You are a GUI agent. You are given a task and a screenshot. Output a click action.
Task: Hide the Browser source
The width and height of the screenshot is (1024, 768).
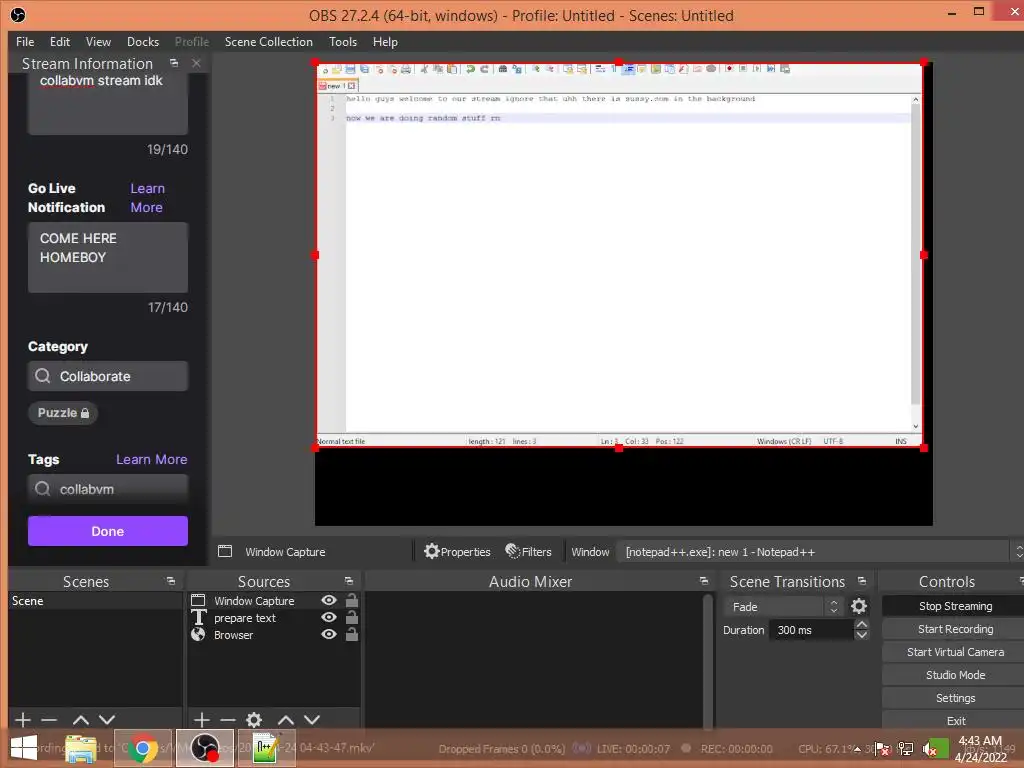[329, 634]
